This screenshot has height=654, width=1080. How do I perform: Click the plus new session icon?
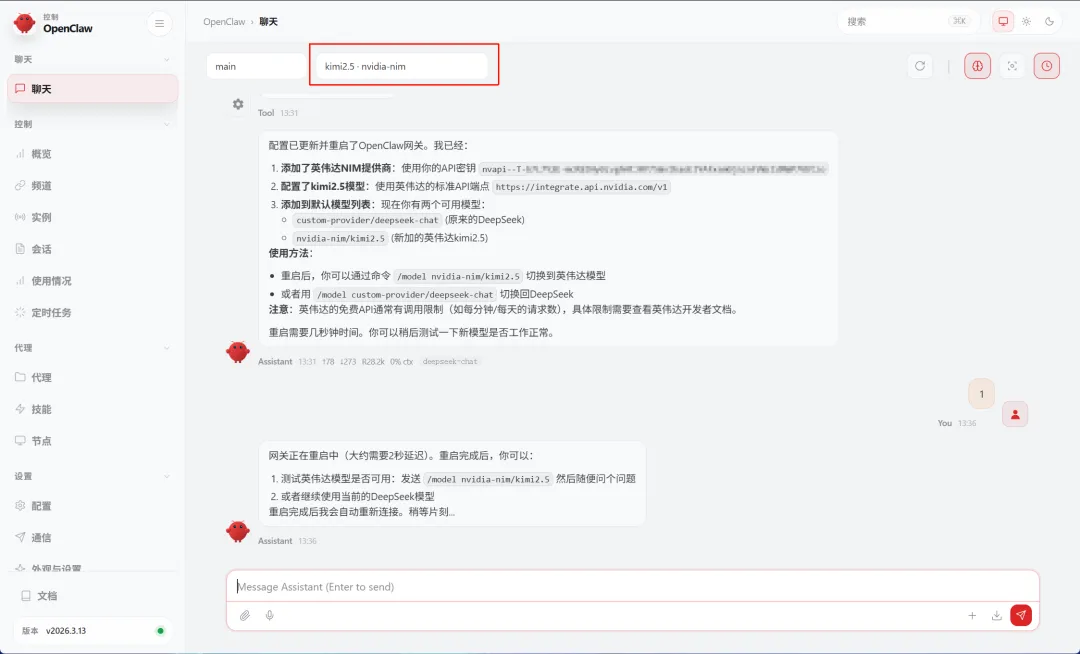pyautogui.click(x=972, y=615)
